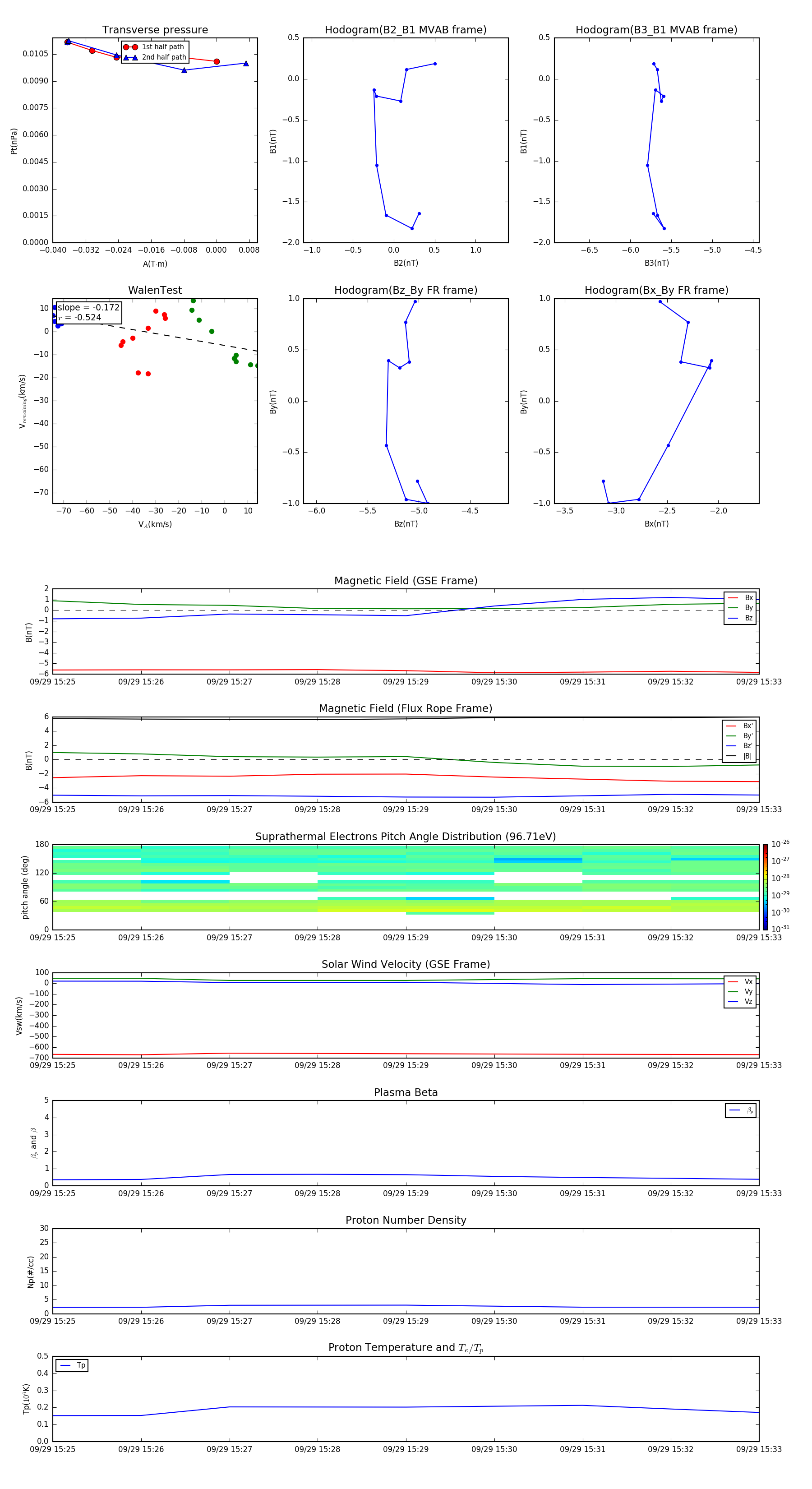Click the 'Transverse pressure' plot title
The image size is (812, 1489).
(x=155, y=29)
